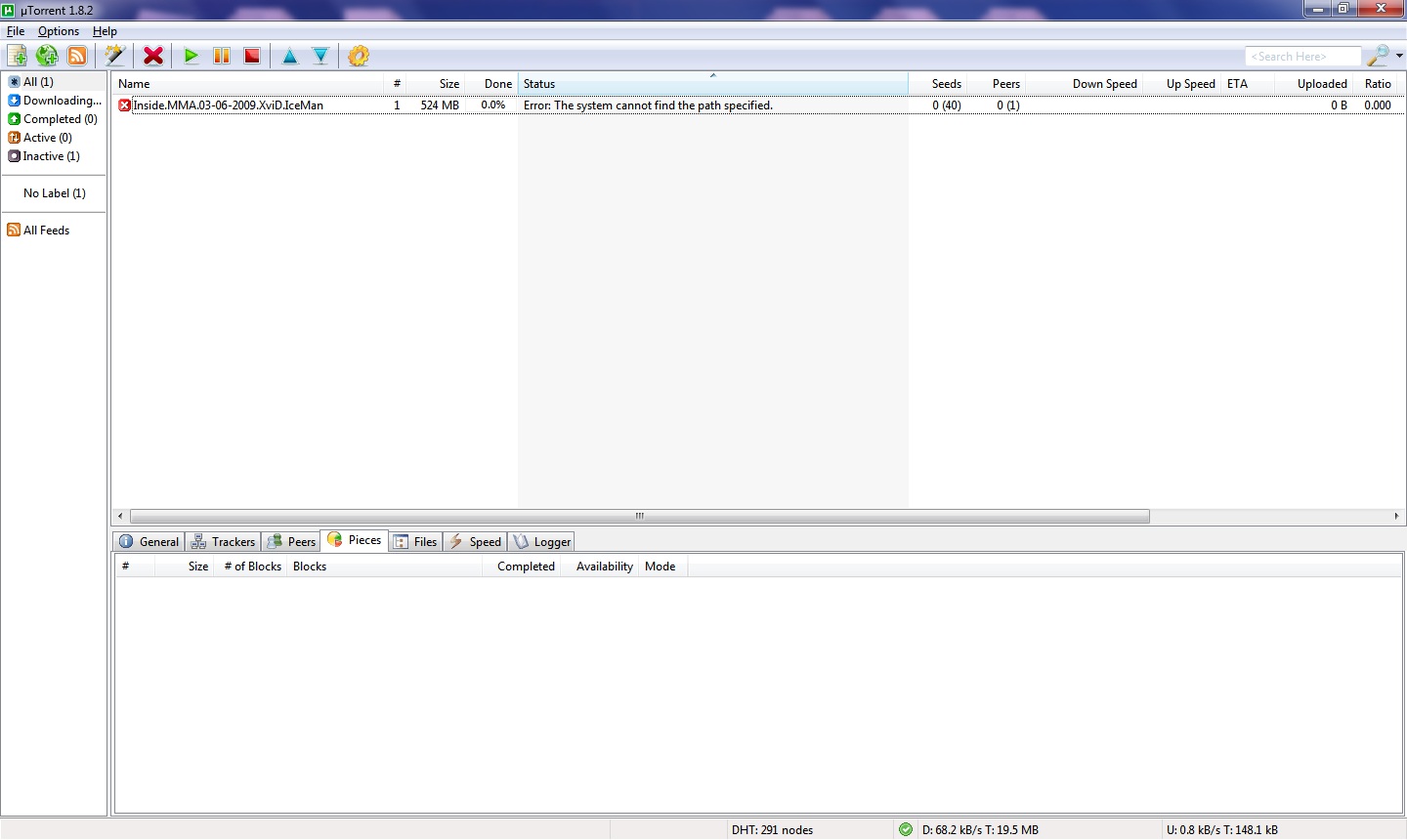The image size is (1407, 840).
Task: Click the 0 (40) seeds cell
Action: click(947, 105)
